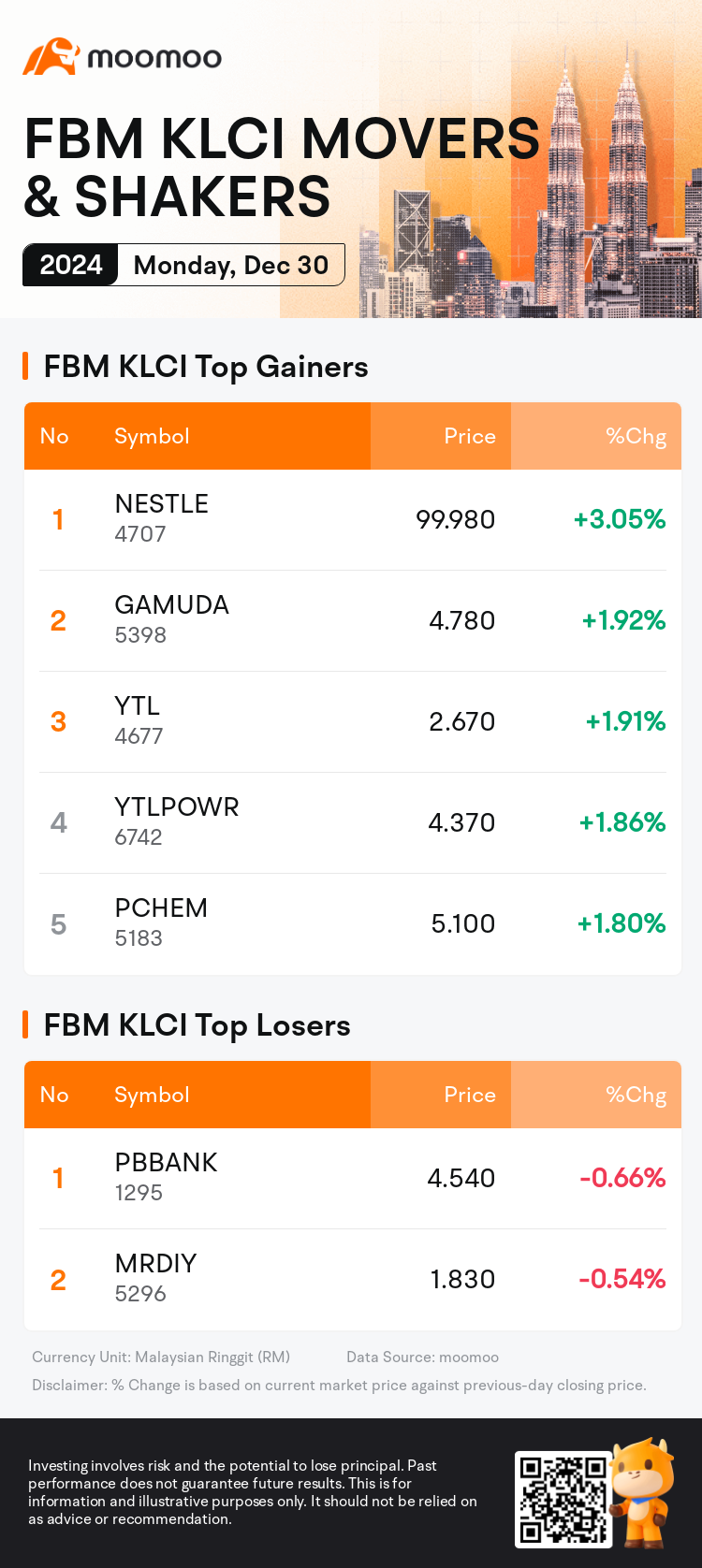This screenshot has height=1568, width=702.
Task: Click PBBANK's -0.66% change value
Action: (x=622, y=1178)
